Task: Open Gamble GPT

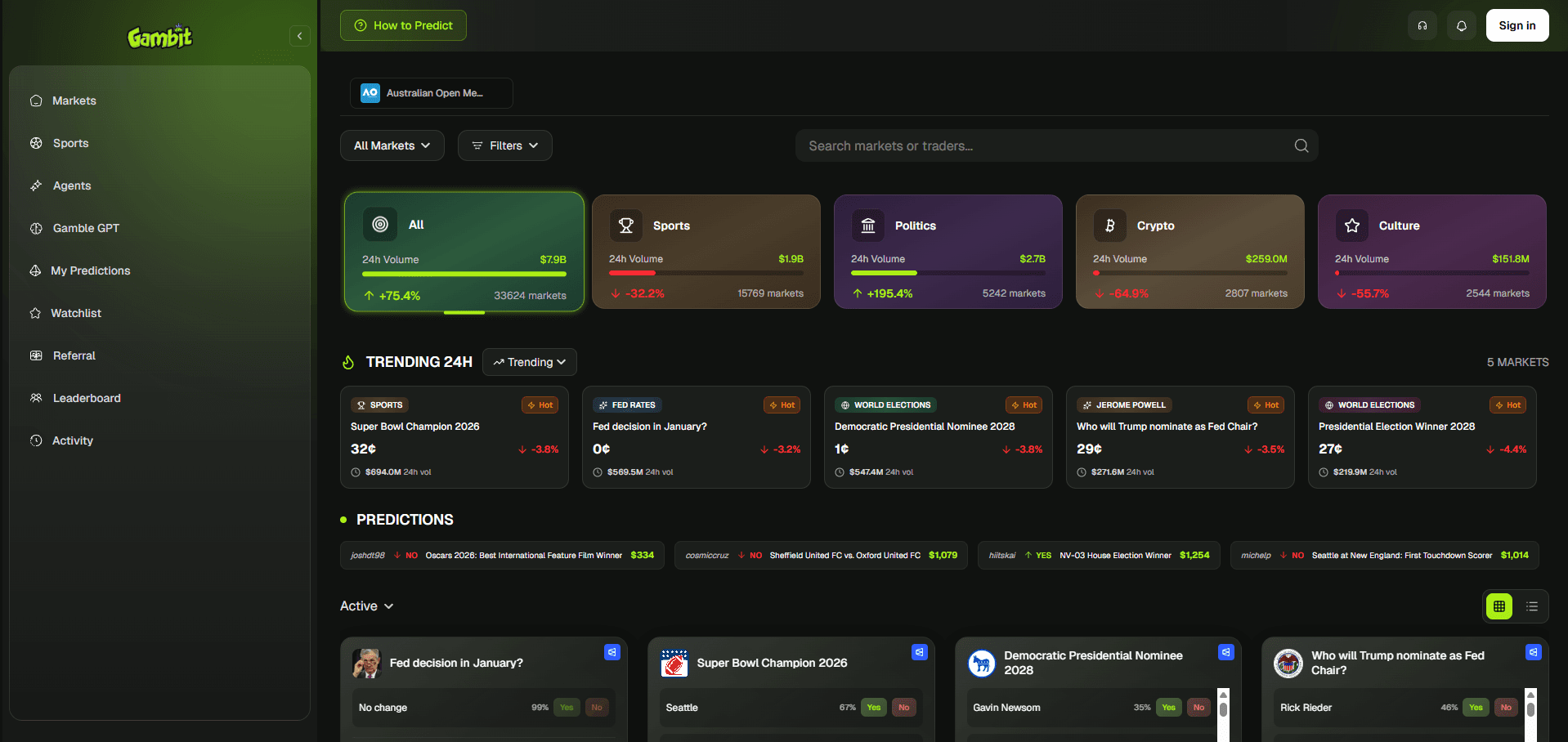Action: coord(84,228)
